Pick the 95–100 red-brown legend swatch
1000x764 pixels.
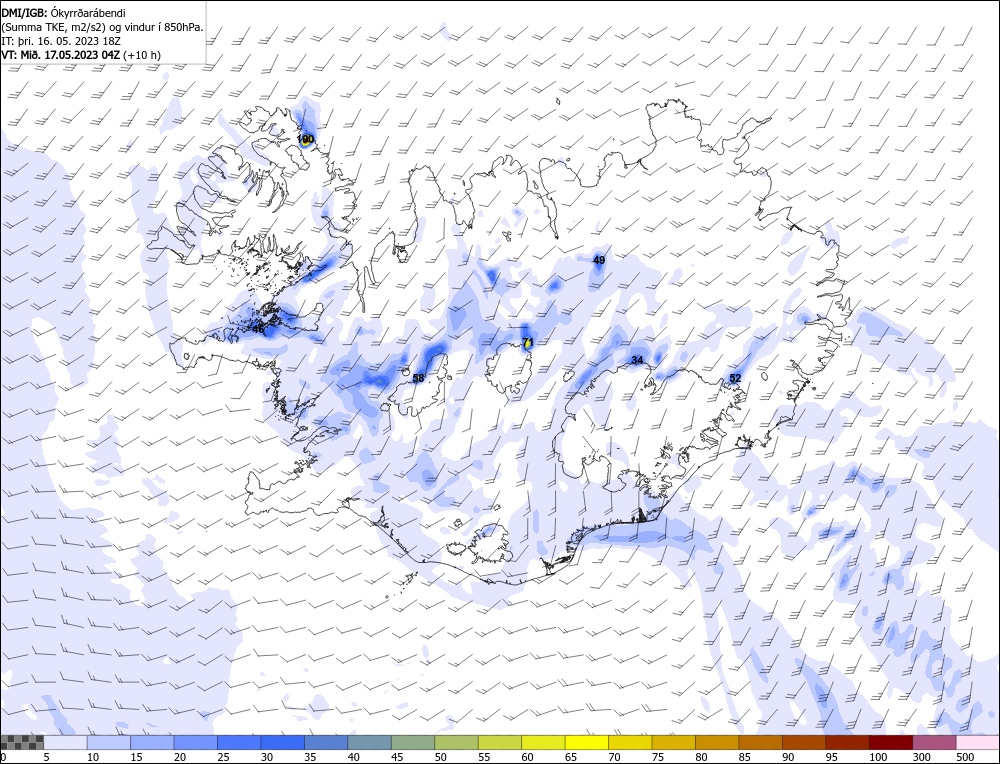tap(847, 742)
